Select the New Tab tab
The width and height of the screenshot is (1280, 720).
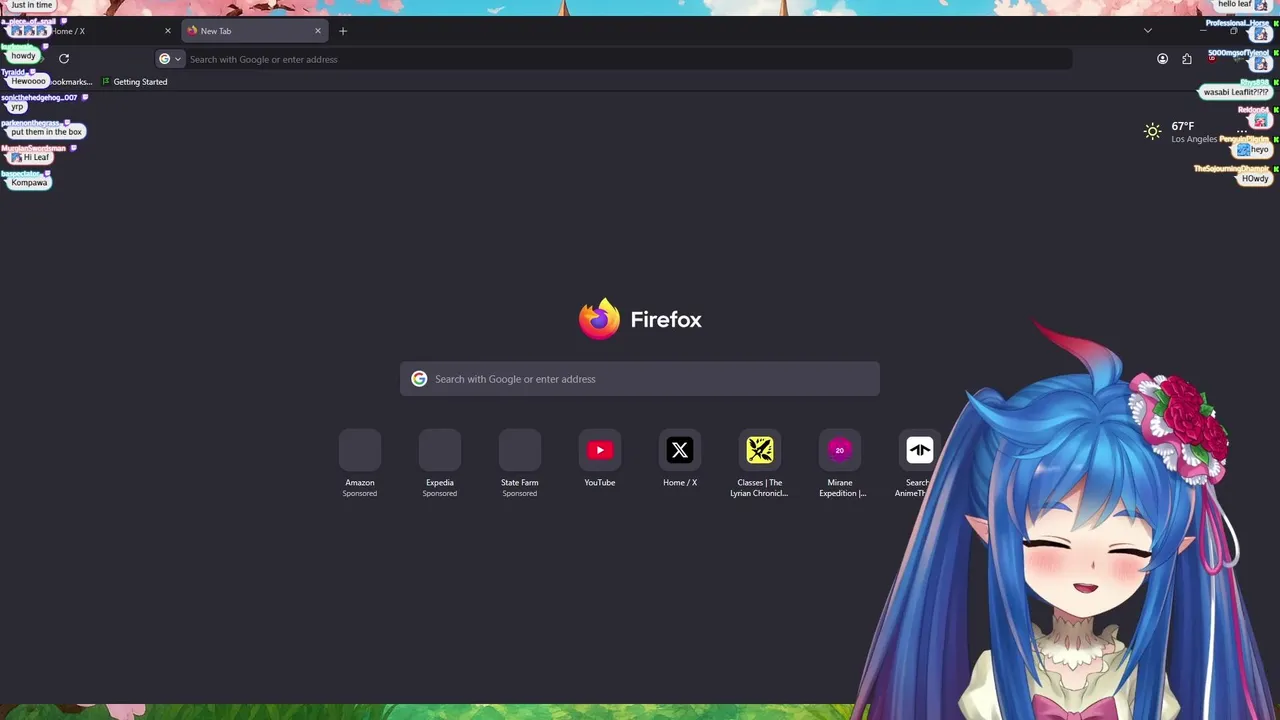255,31
